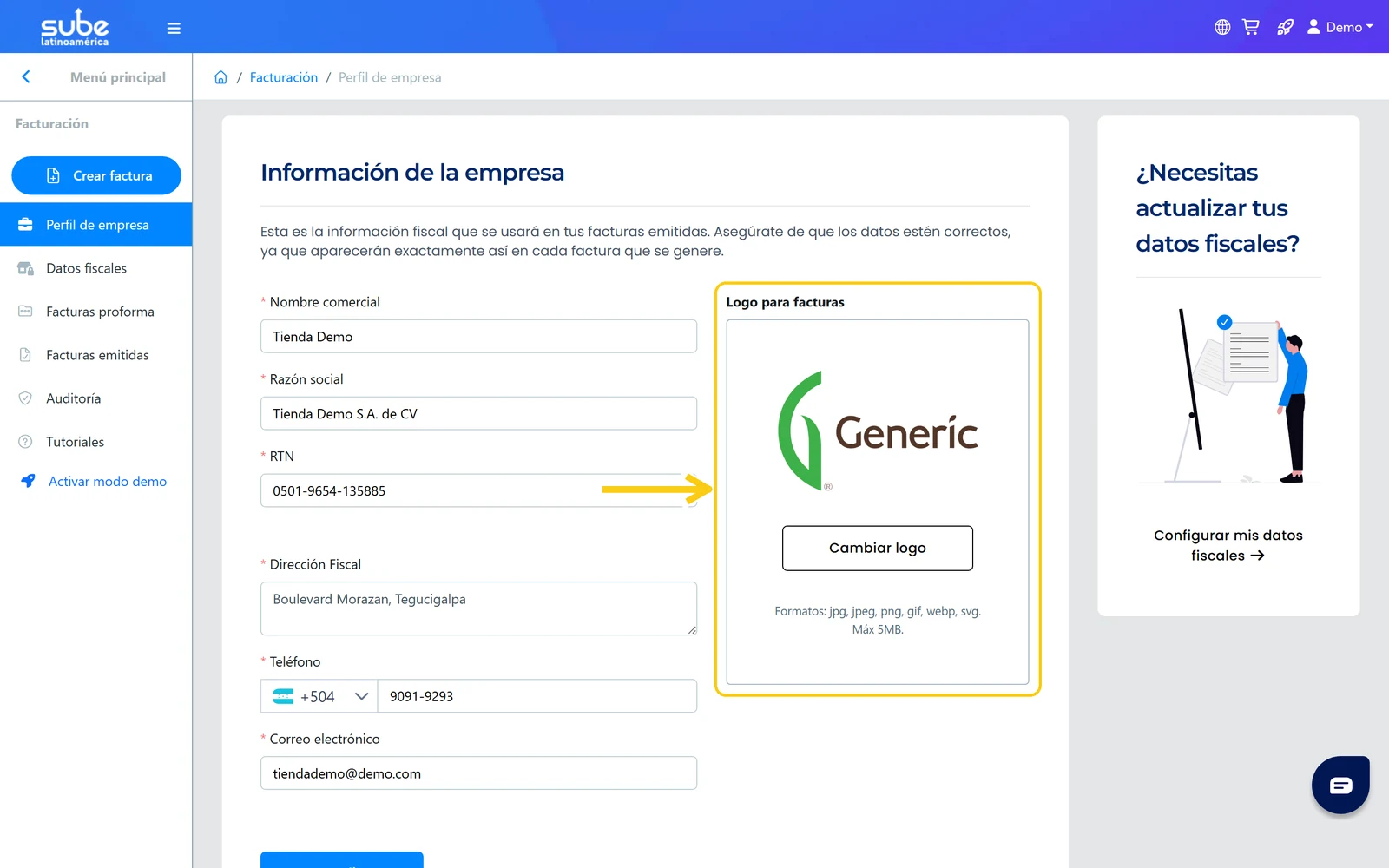
Task: Click the Honduras flag icon
Action: [283, 696]
